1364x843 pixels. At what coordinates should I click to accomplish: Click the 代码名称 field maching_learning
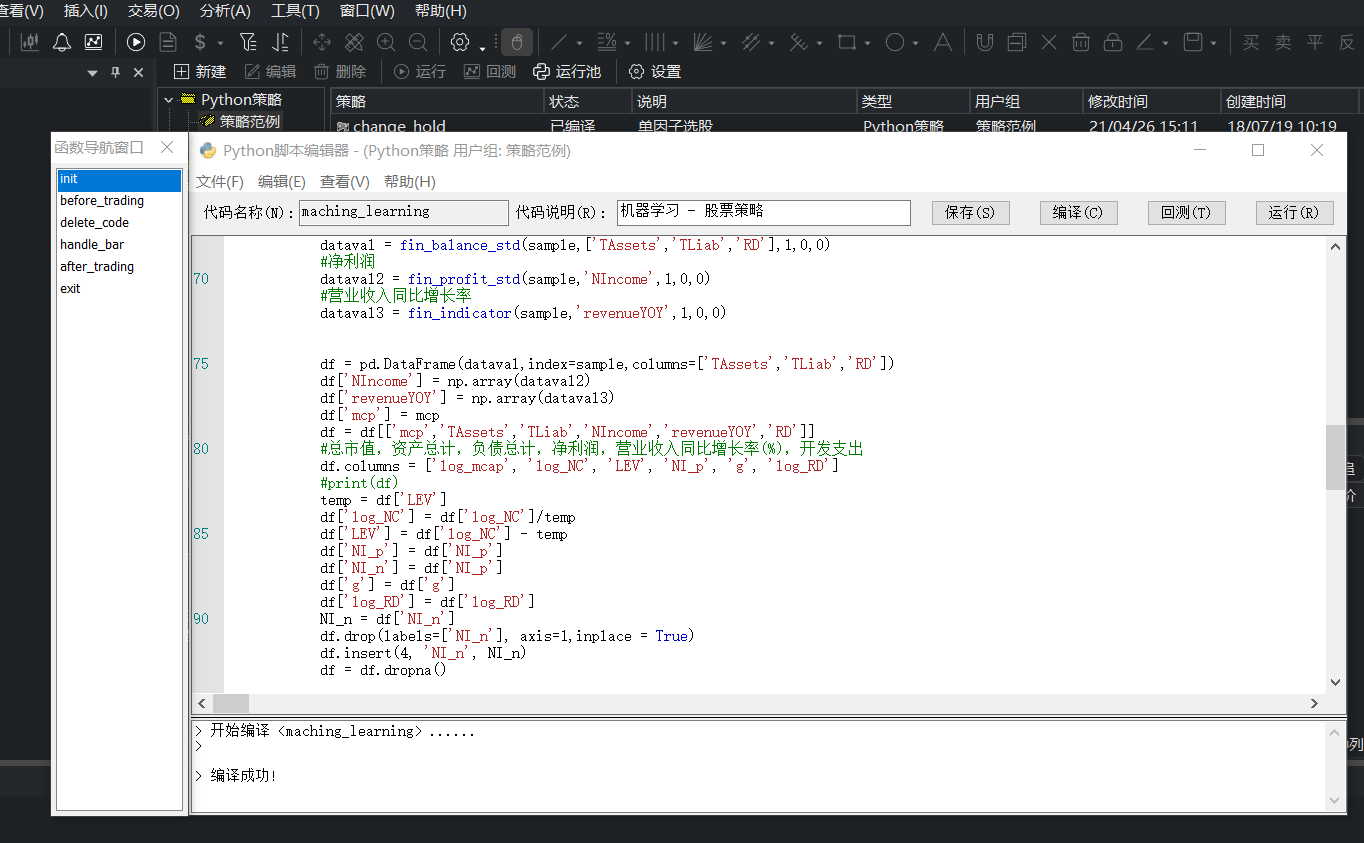pos(404,212)
